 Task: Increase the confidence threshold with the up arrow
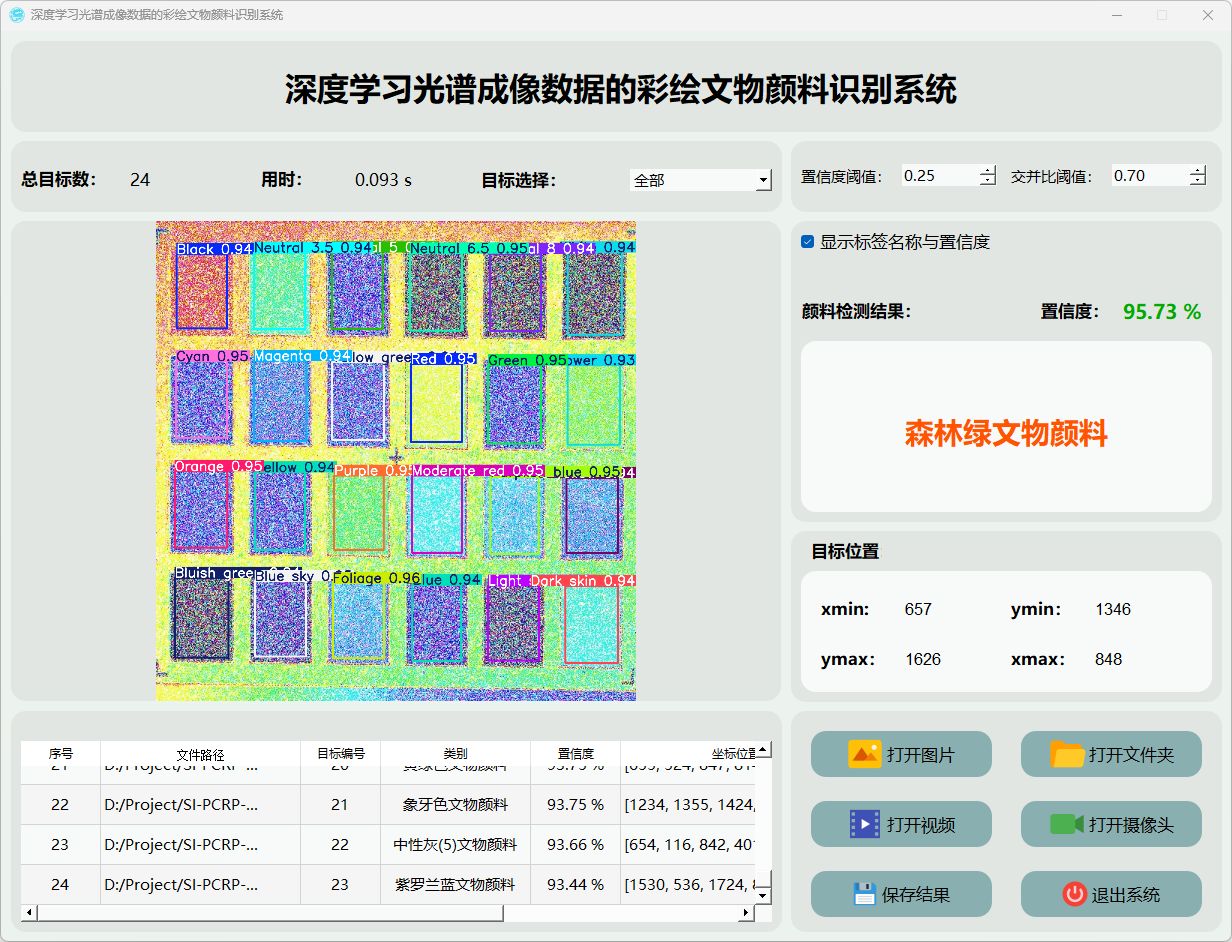click(988, 171)
